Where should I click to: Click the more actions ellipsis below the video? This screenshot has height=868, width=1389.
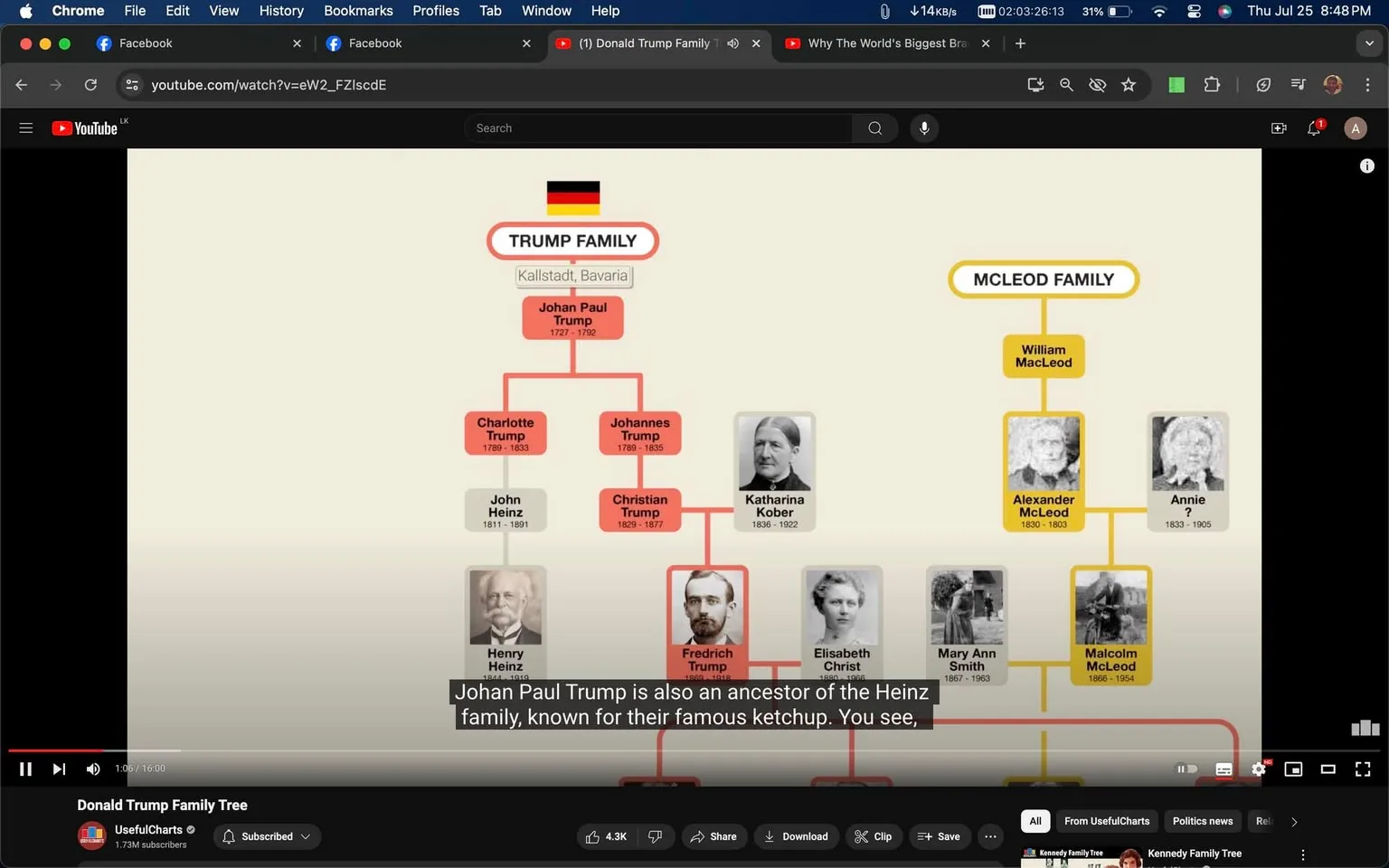click(x=989, y=836)
